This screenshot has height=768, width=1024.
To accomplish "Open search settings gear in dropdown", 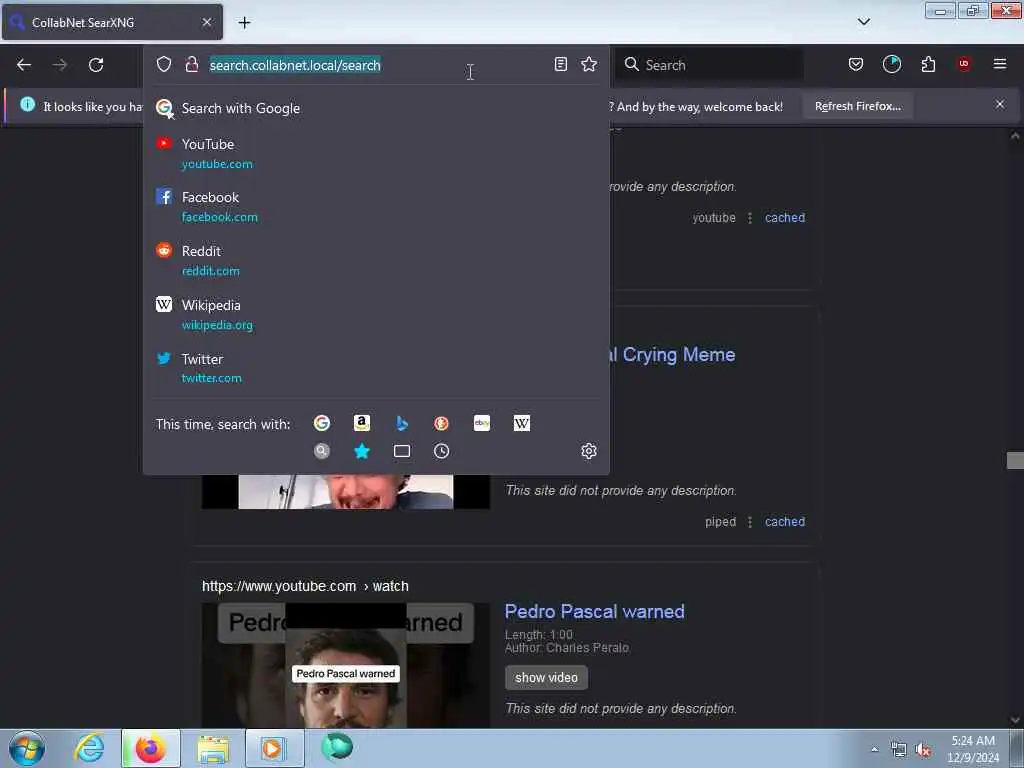I will tap(588, 451).
